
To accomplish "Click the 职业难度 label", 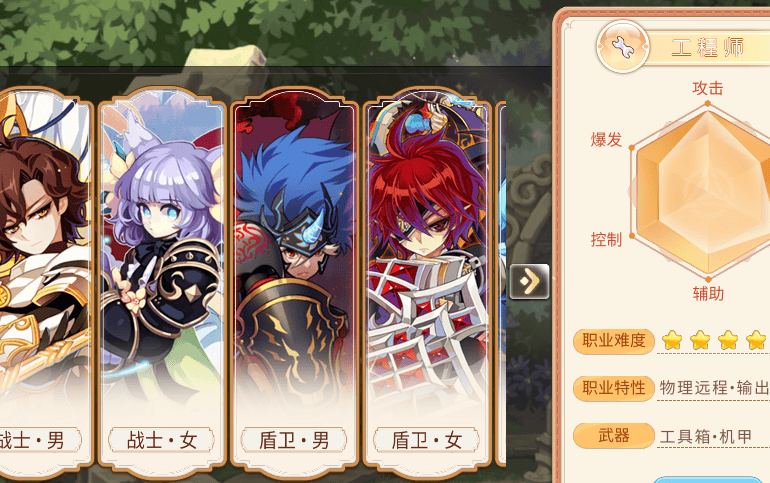I will pos(614,340).
